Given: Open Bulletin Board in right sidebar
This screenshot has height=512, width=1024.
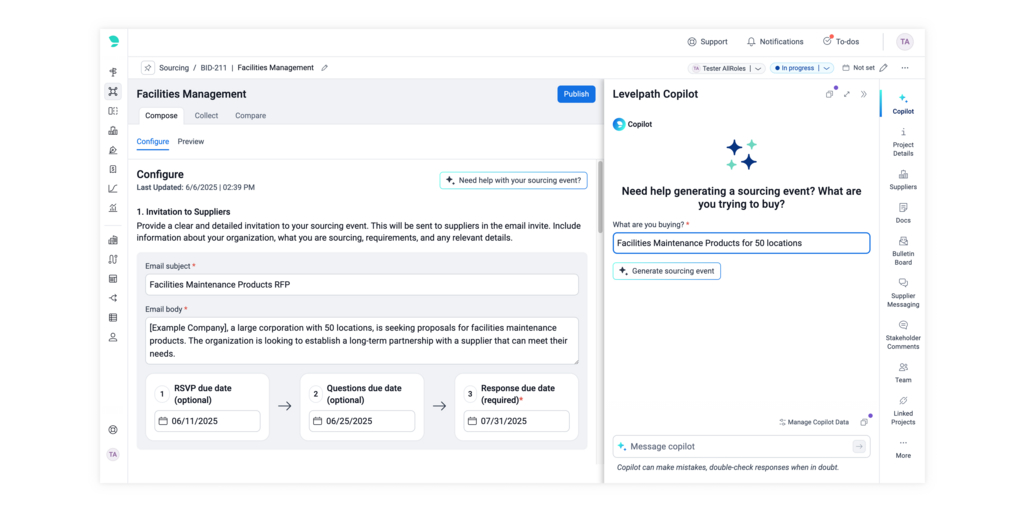Looking at the screenshot, I should 903,247.
